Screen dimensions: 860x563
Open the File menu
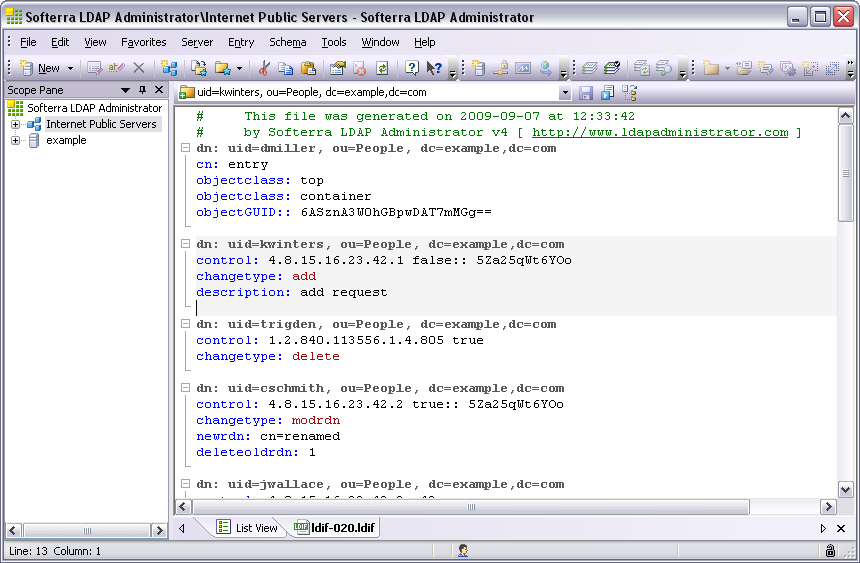coord(28,42)
